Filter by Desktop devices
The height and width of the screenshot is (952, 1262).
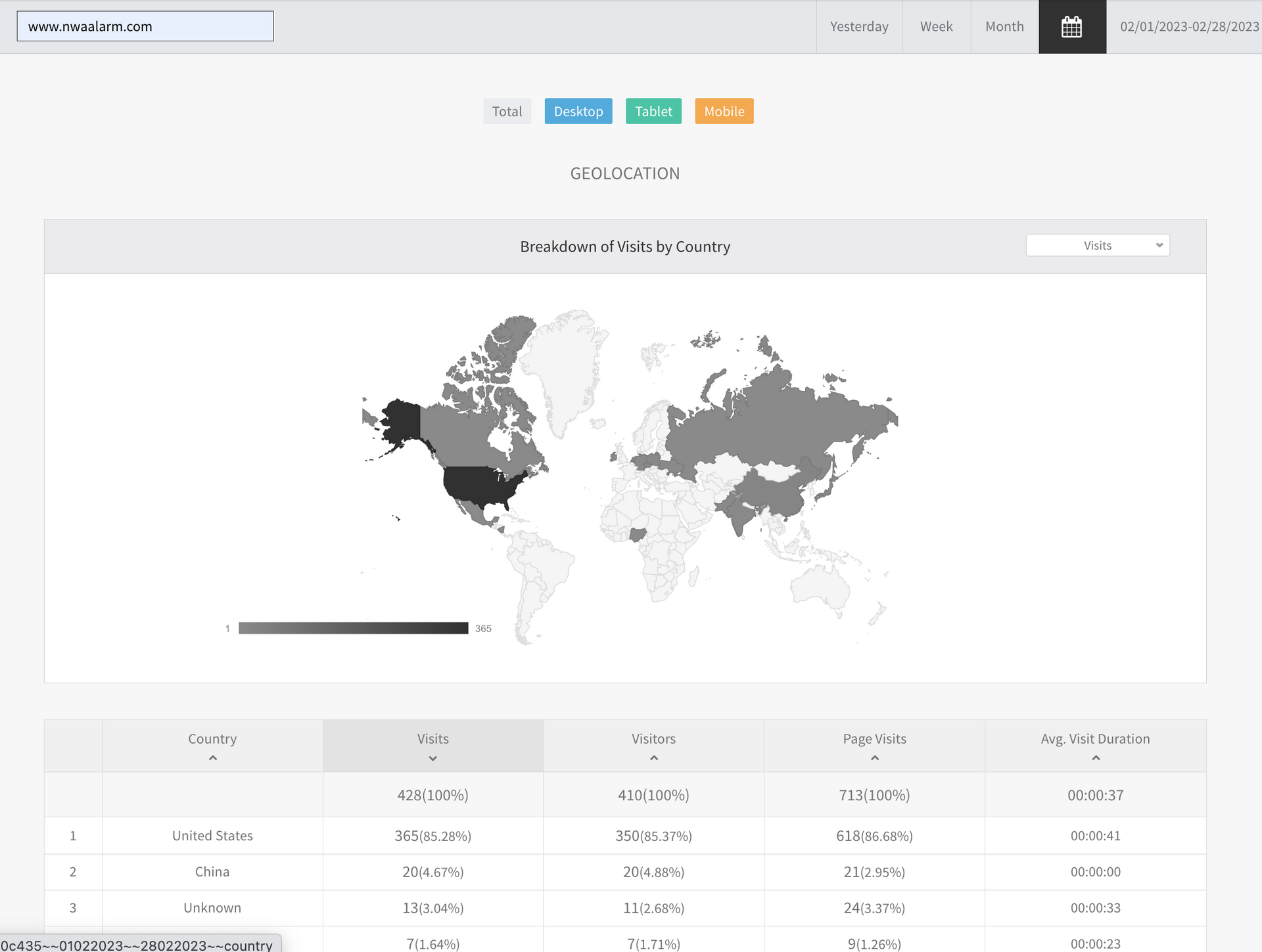[578, 112]
